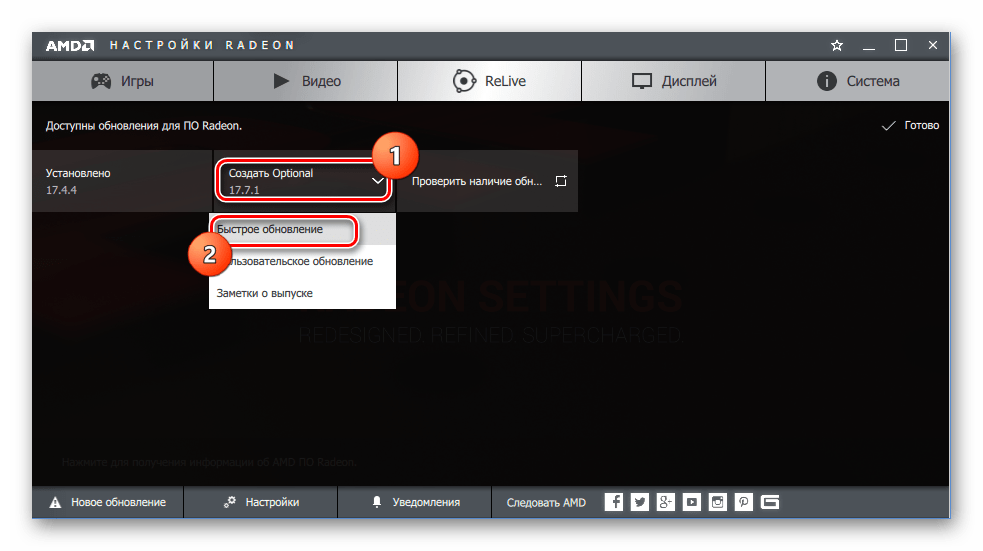Viewport: 983px width, 551px height.
Task: Open the Система tab
Action: pyautogui.click(x=858, y=81)
